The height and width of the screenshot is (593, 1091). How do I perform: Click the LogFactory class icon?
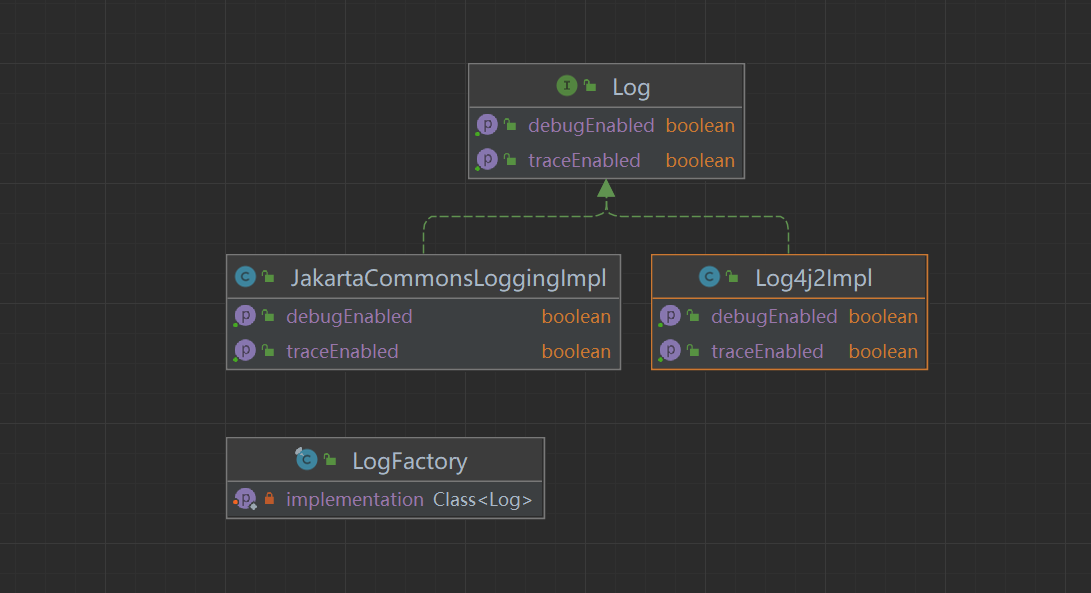(307, 460)
